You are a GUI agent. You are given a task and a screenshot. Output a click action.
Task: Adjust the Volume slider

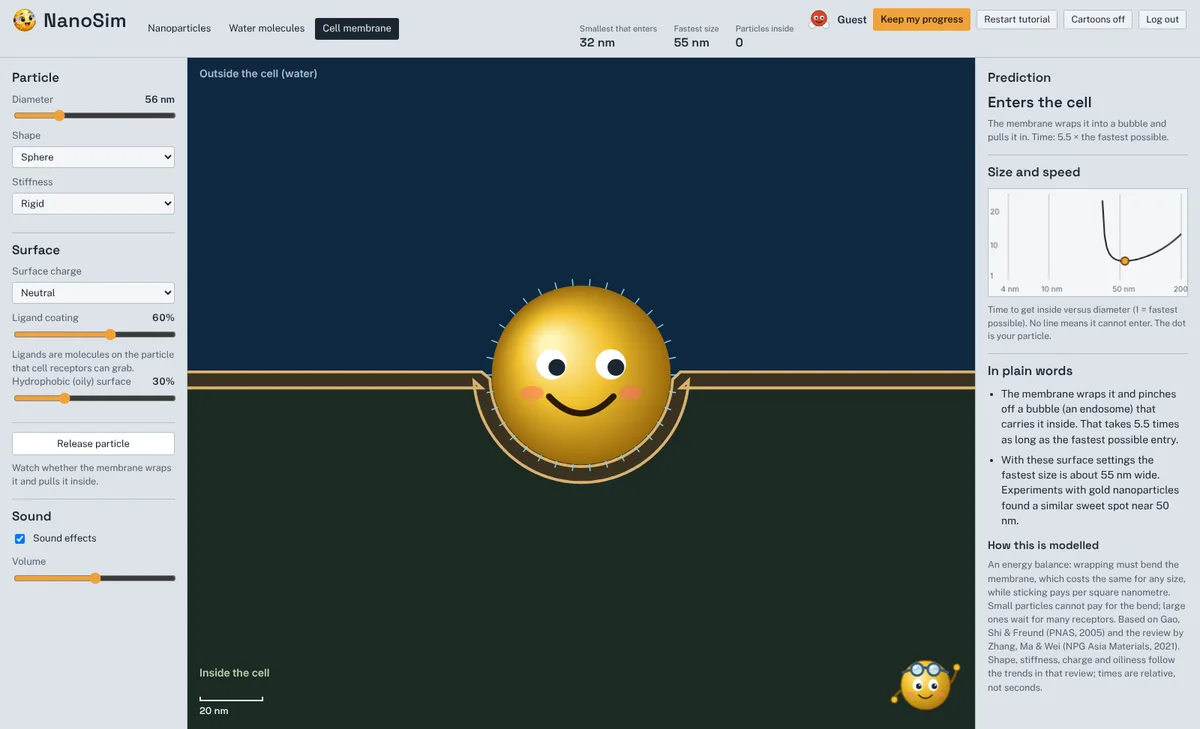coord(93,578)
